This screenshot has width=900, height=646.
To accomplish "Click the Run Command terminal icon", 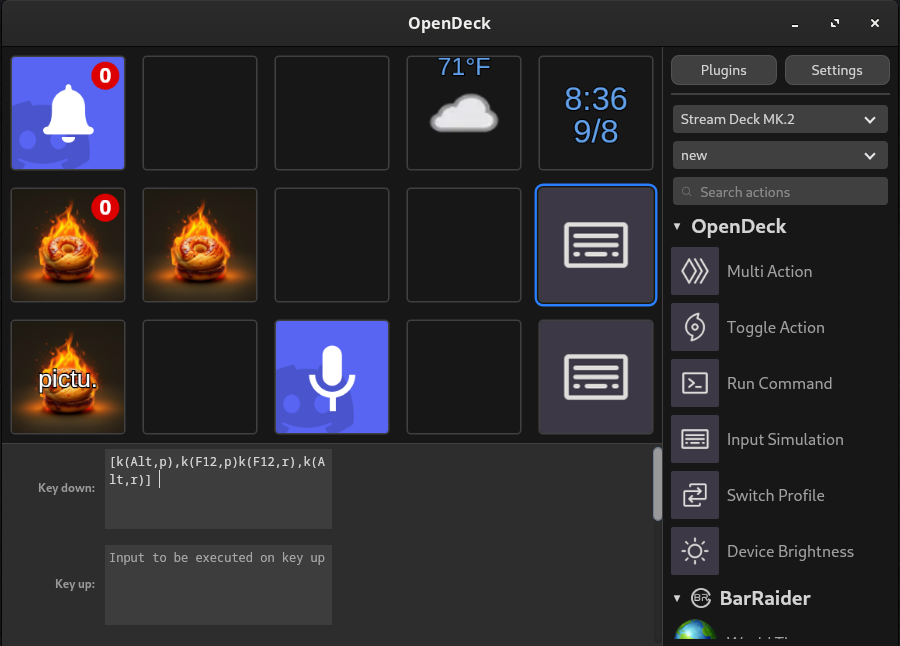I will [x=695, y=383].
